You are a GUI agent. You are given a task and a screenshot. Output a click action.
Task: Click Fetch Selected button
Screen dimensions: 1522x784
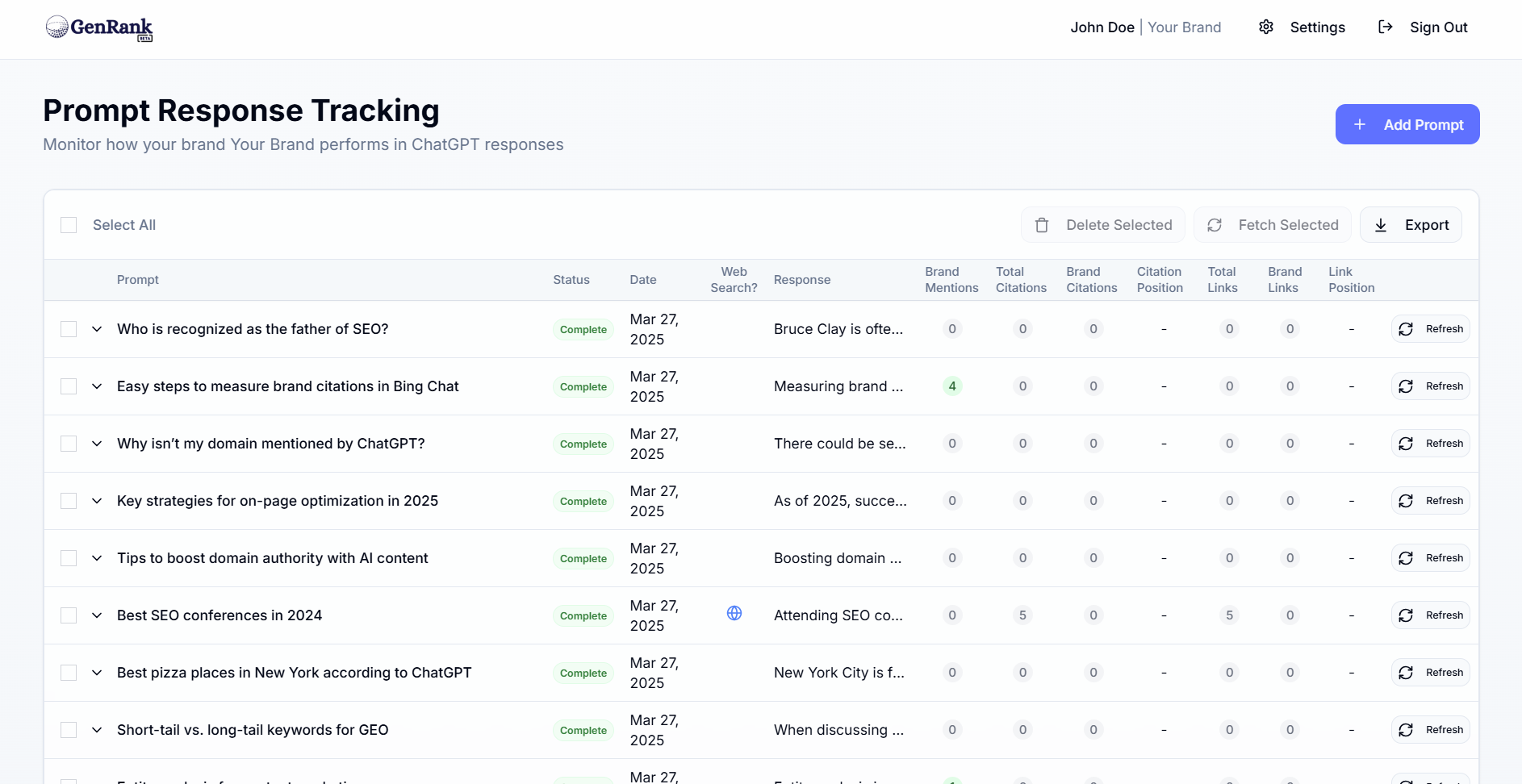1273,225
